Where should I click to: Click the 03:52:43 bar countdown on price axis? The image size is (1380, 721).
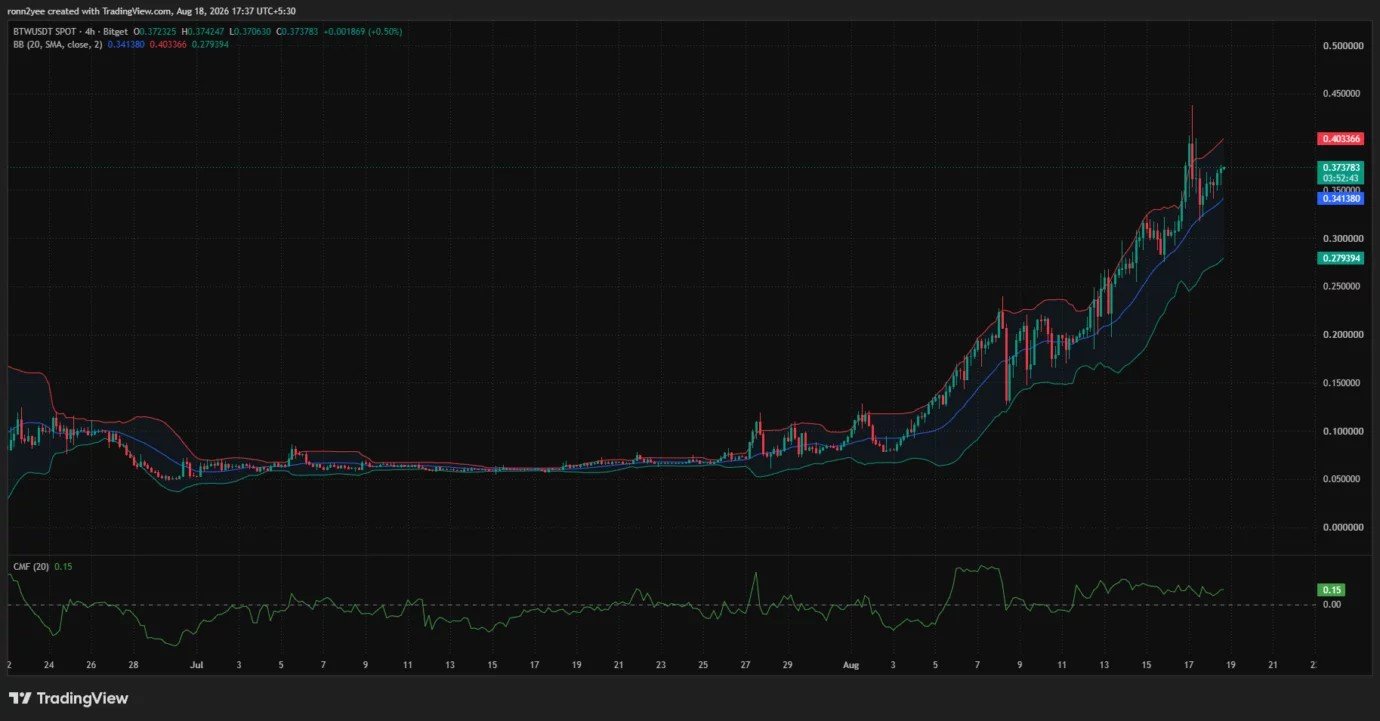(x=1342, y=178)
